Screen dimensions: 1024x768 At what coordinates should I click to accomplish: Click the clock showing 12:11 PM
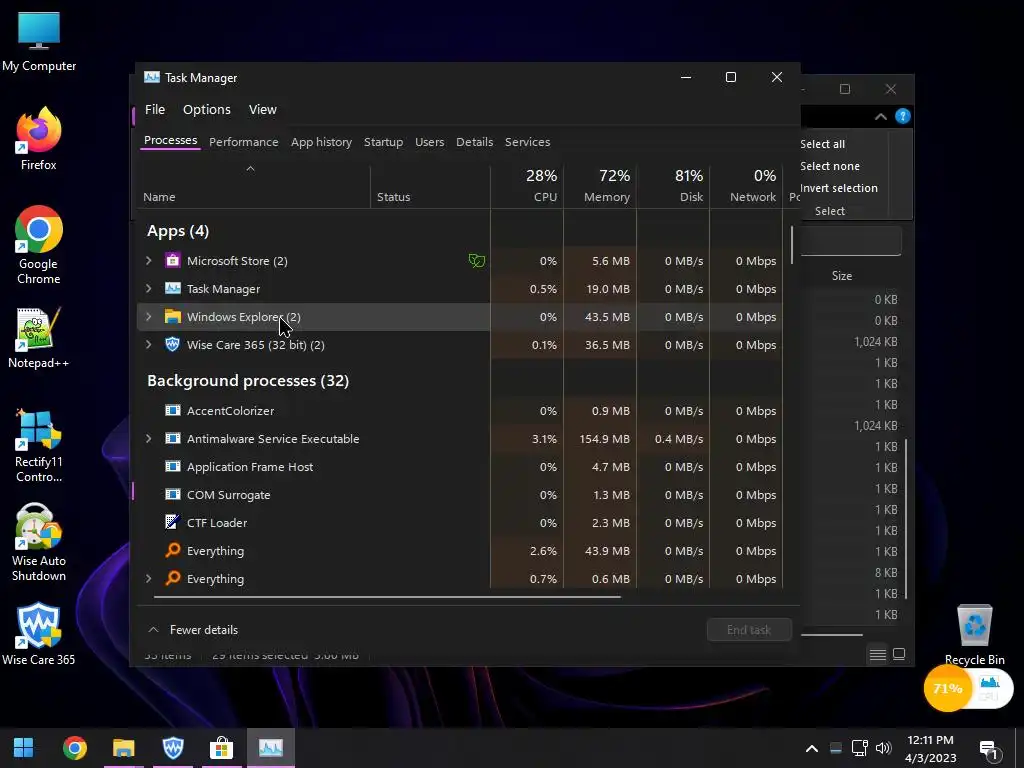click(930, 748)
